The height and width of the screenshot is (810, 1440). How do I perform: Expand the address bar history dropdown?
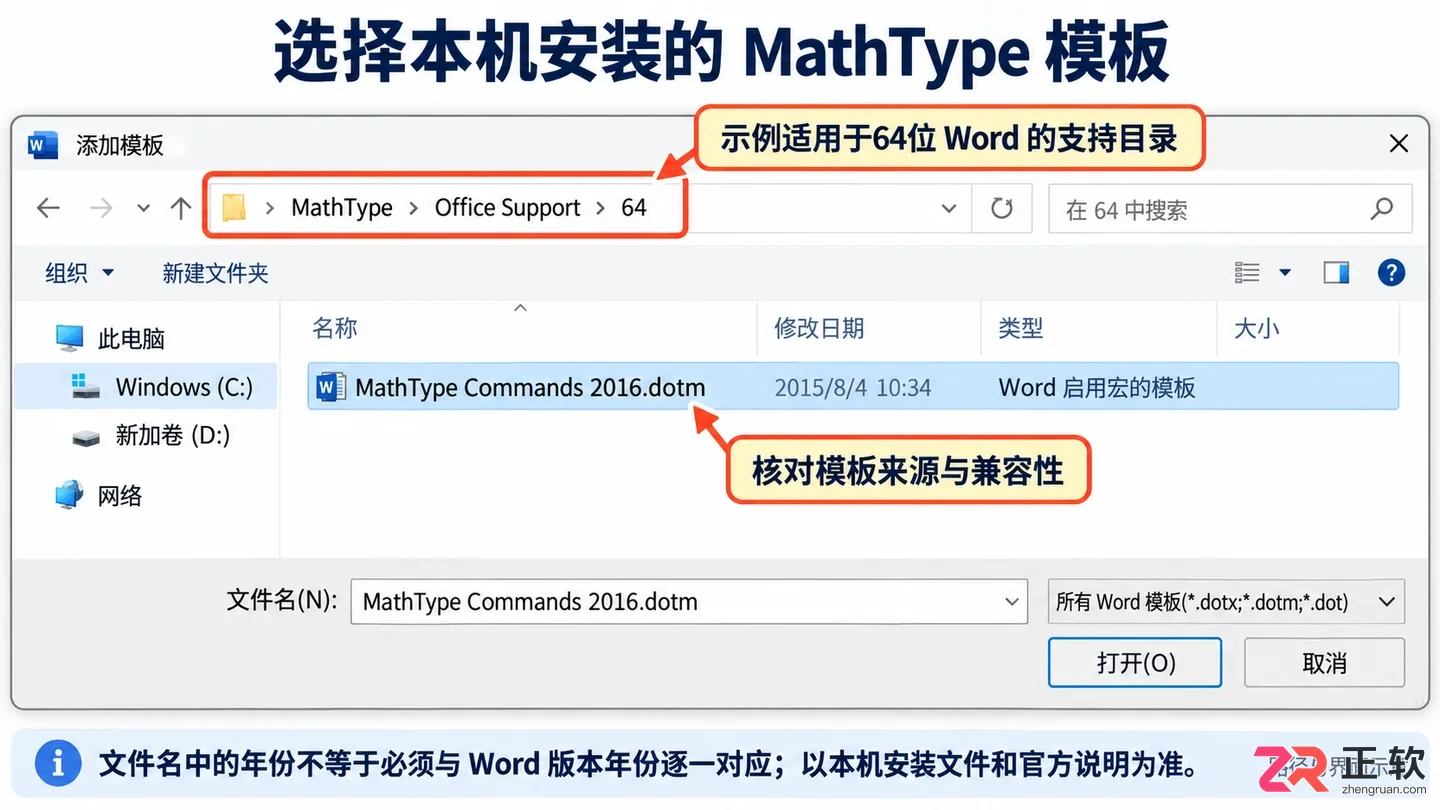(949, 209)
